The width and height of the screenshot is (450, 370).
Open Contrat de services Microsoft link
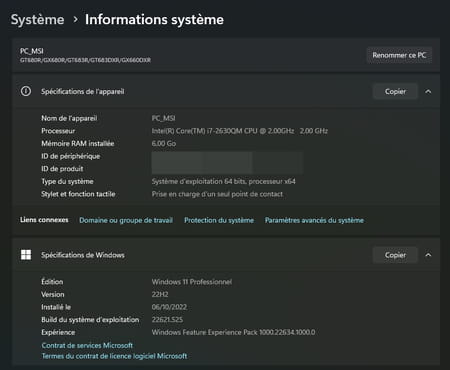[x=87, y=345]
